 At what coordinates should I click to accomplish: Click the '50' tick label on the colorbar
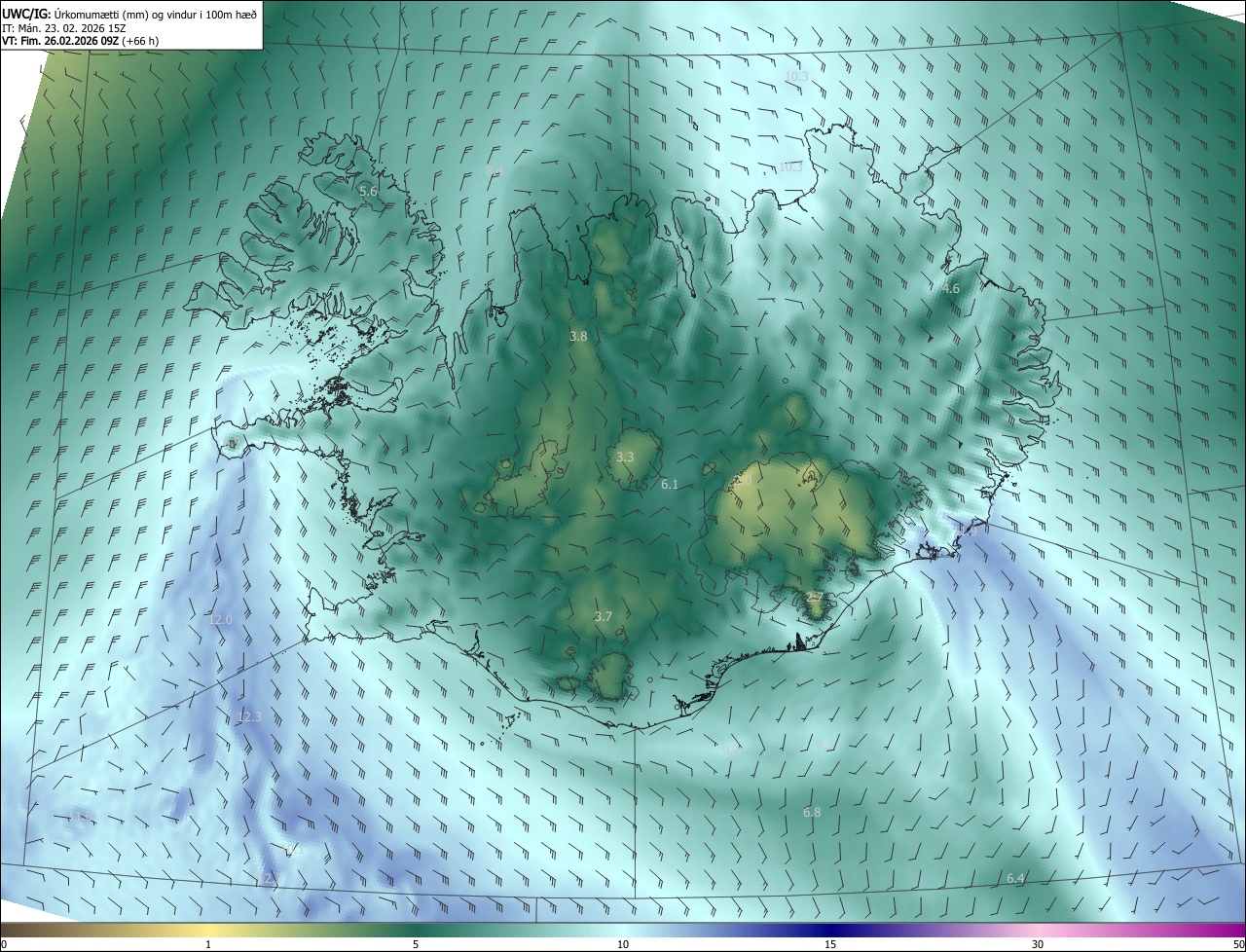1238,944
